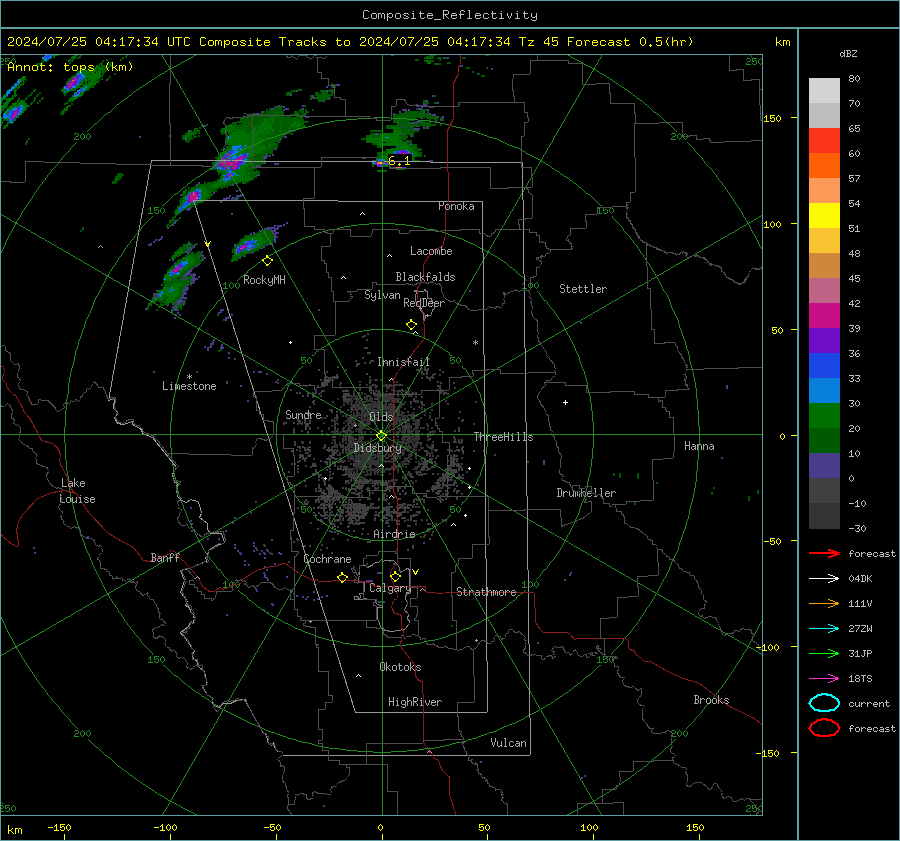Click the Cochrane label

327,559
